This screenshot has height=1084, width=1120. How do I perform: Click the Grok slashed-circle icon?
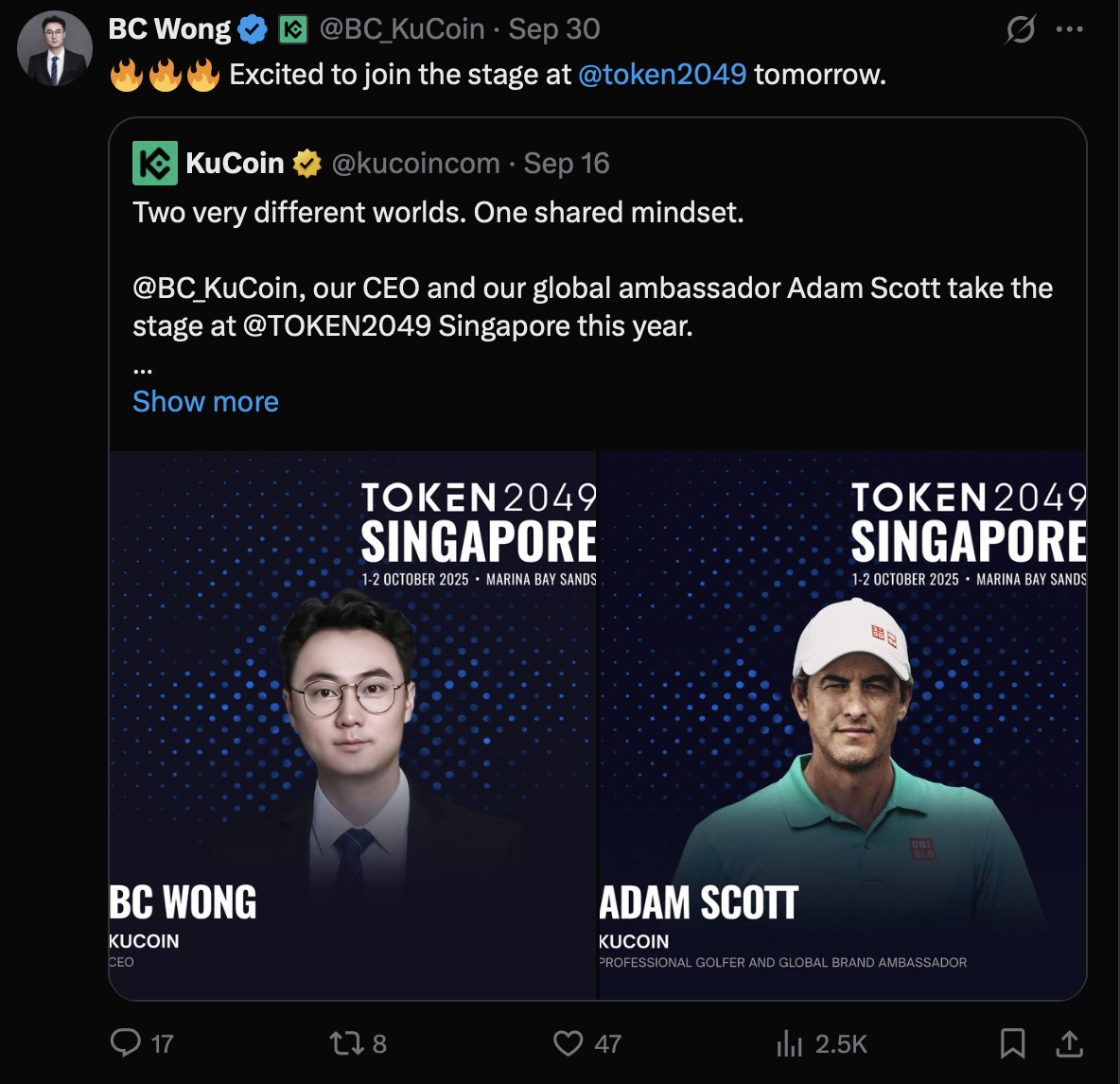click(1021, 29)
